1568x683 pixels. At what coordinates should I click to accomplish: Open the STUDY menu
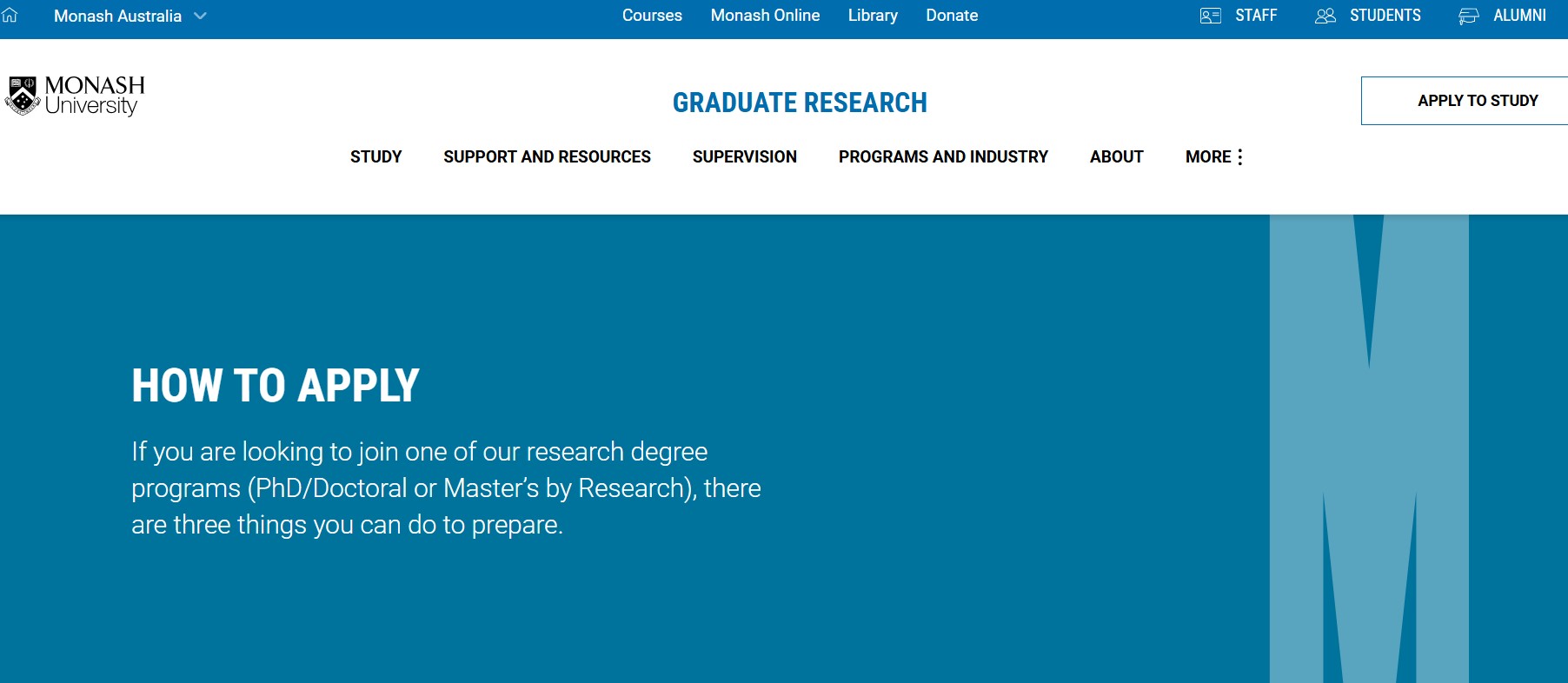pyautogui.click(x=376, y=157)
